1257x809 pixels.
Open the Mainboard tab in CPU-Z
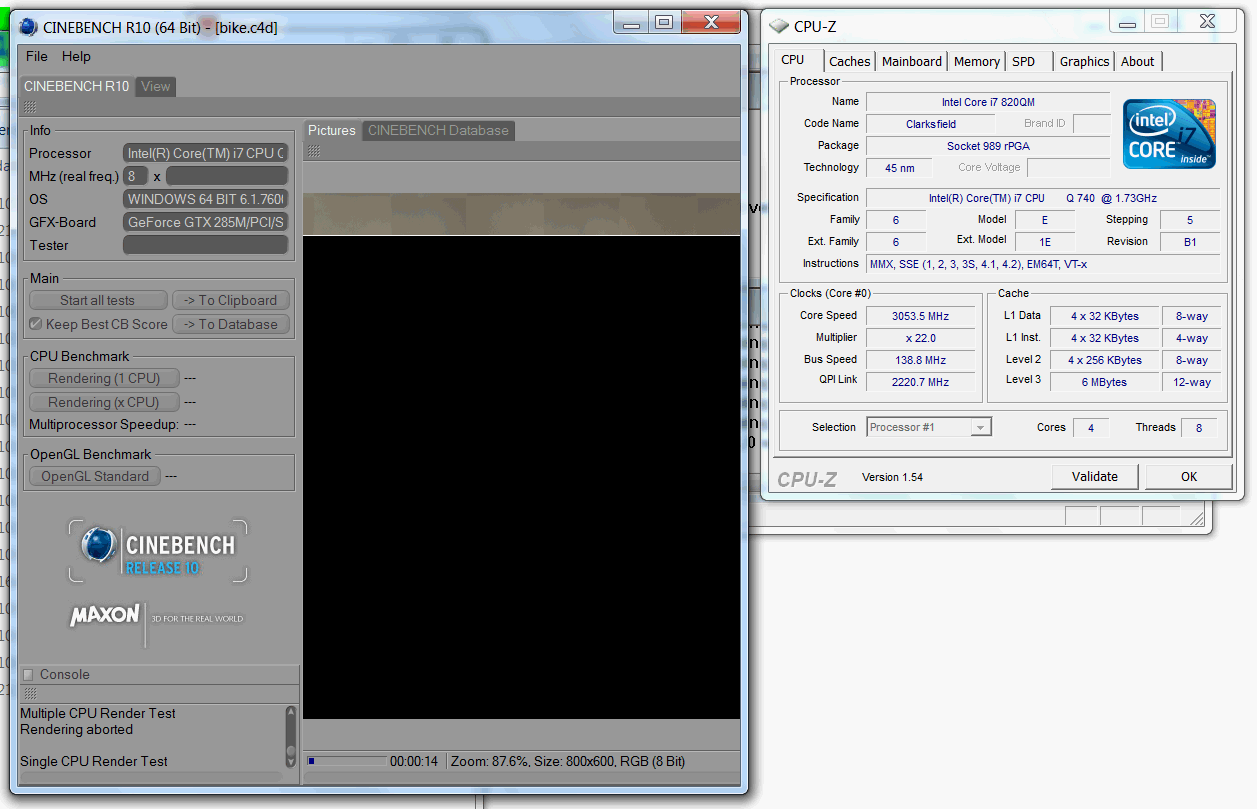click(912, 61)
